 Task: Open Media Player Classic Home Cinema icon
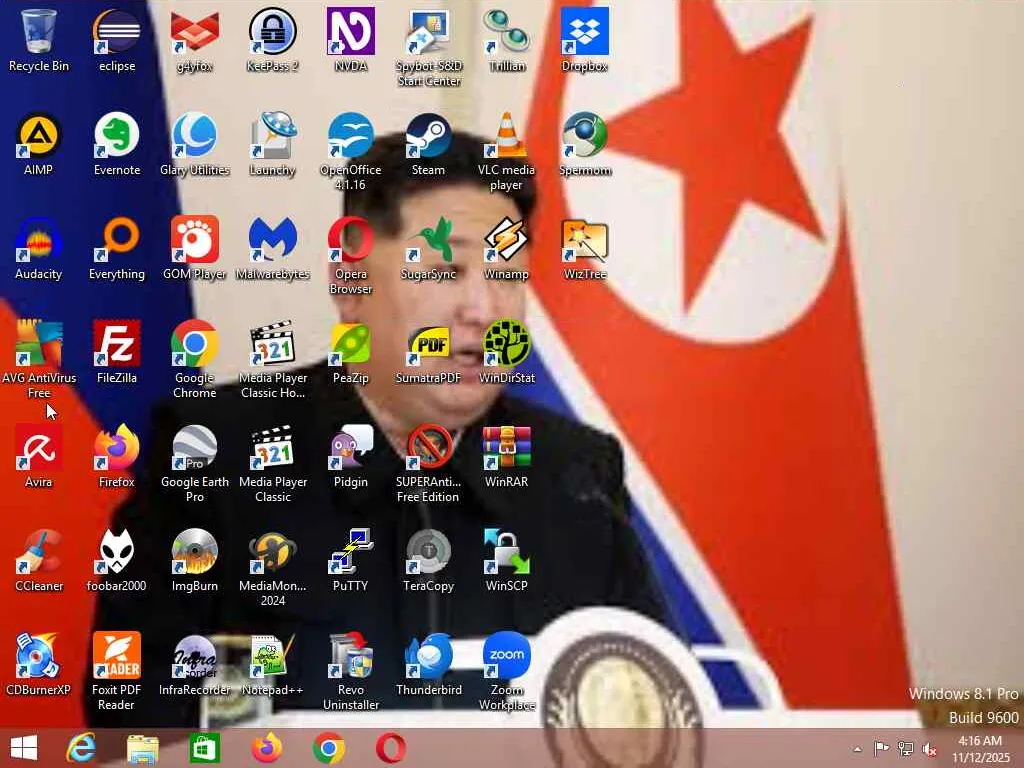tap(273, 359)
